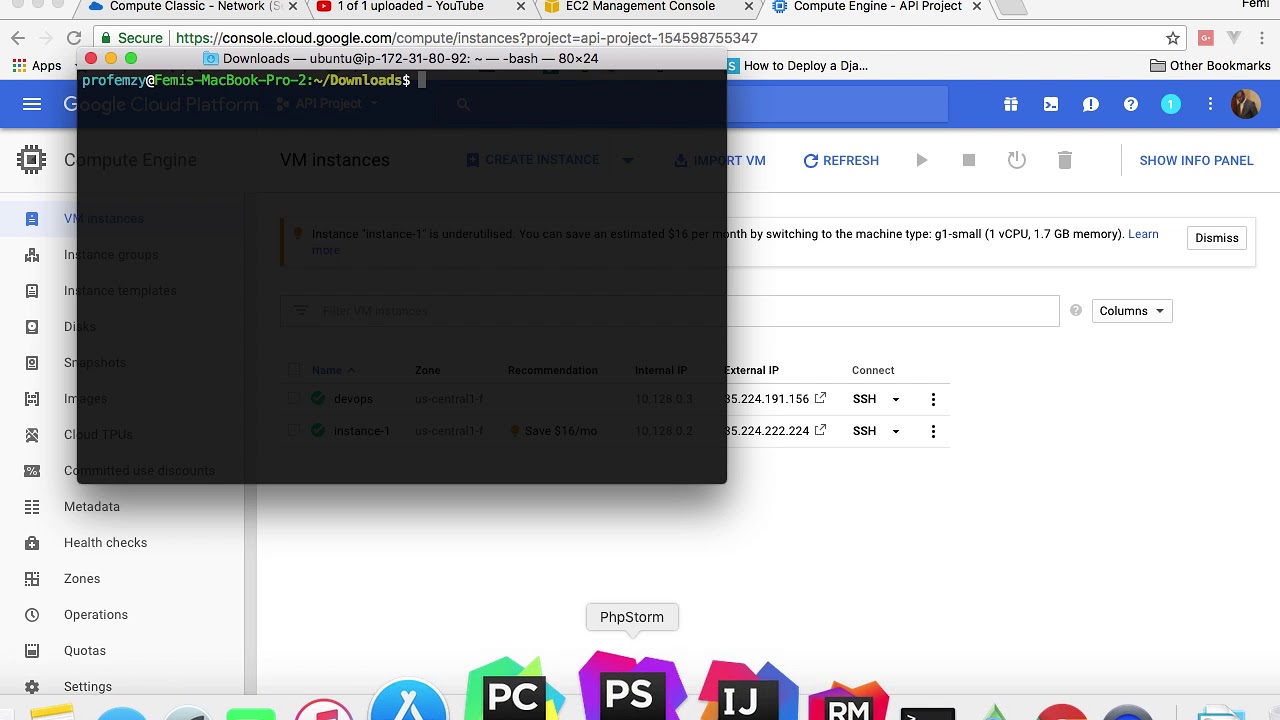
Task: Click the IP address 35.224.191.156
Action: (767, 399)
